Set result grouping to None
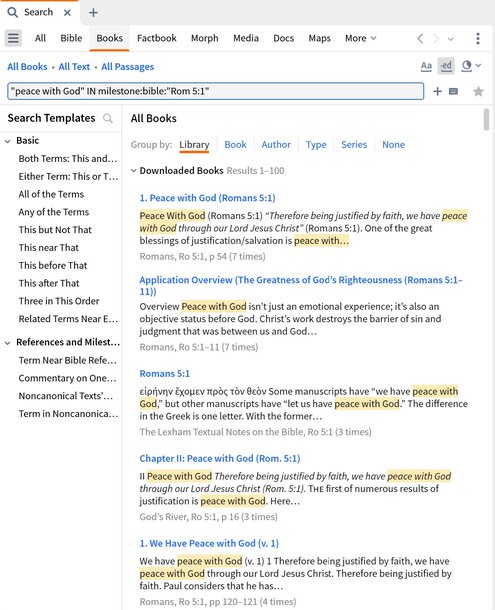Viewport: 495px width, 610px height. [393, 145]
